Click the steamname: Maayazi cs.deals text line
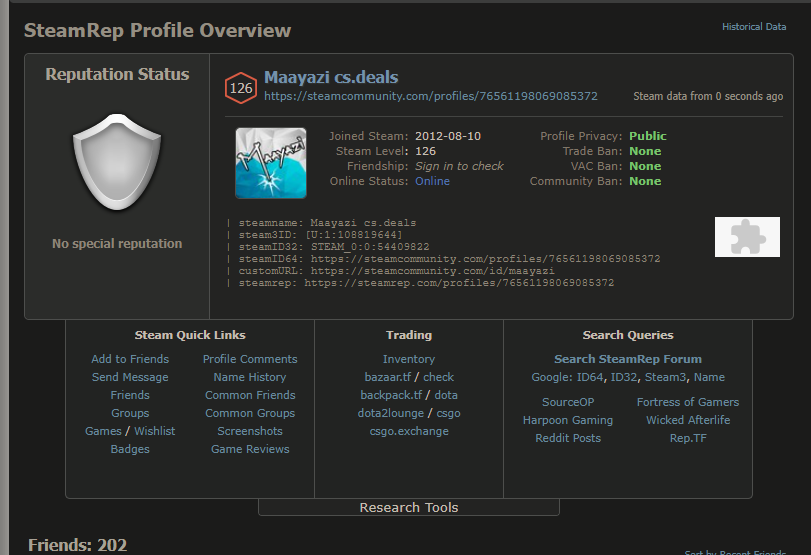This screenshot has width=811, height=555. [327, 223]
